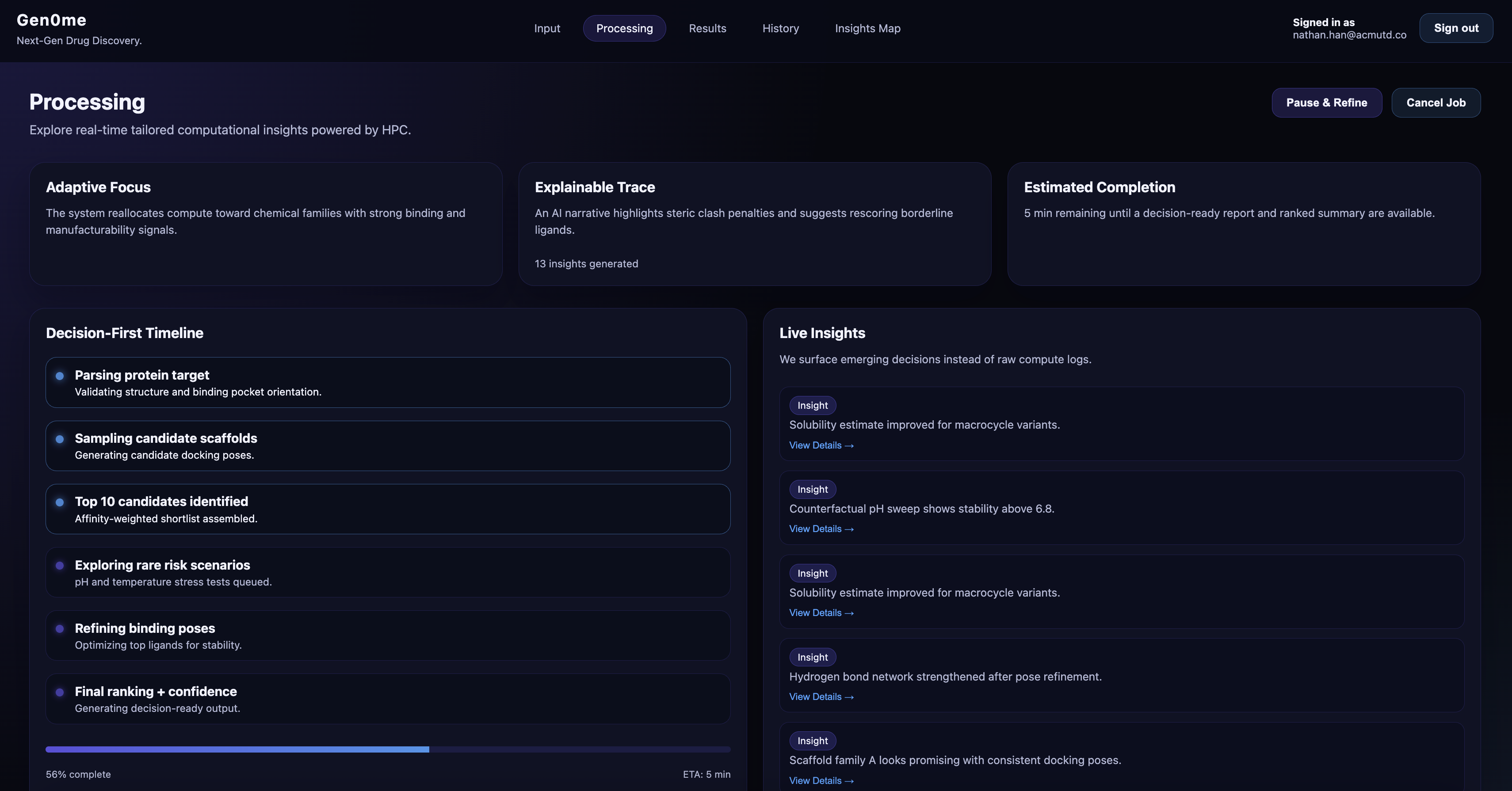Click the Final ranking + confidence dot
Image resolution: width=1512 pixels, height=791 pixels.
coord(60,692)
